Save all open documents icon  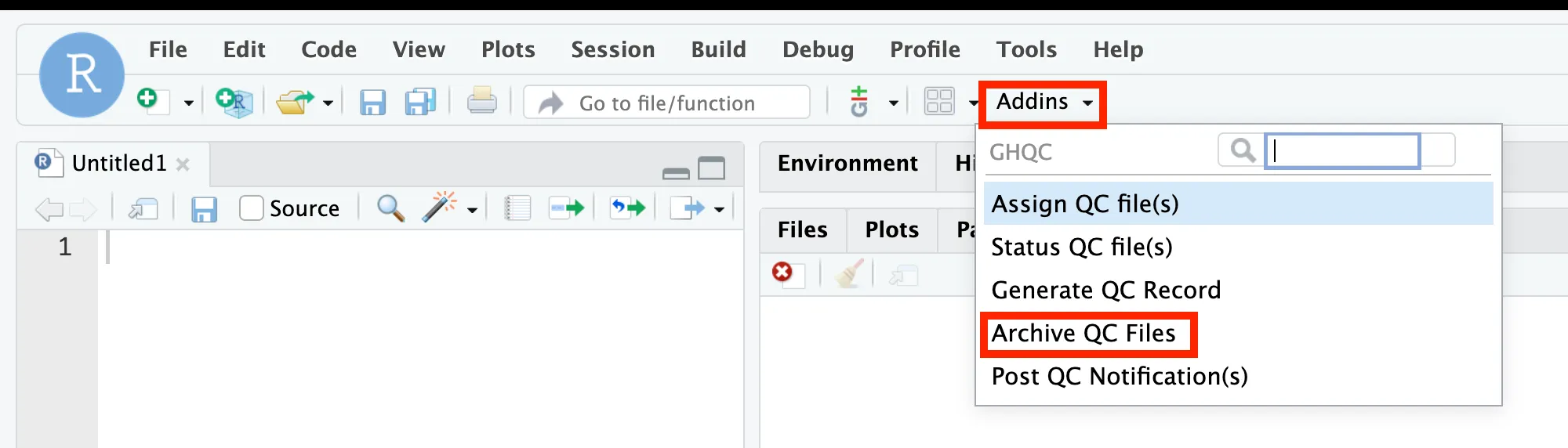[420, 102]
